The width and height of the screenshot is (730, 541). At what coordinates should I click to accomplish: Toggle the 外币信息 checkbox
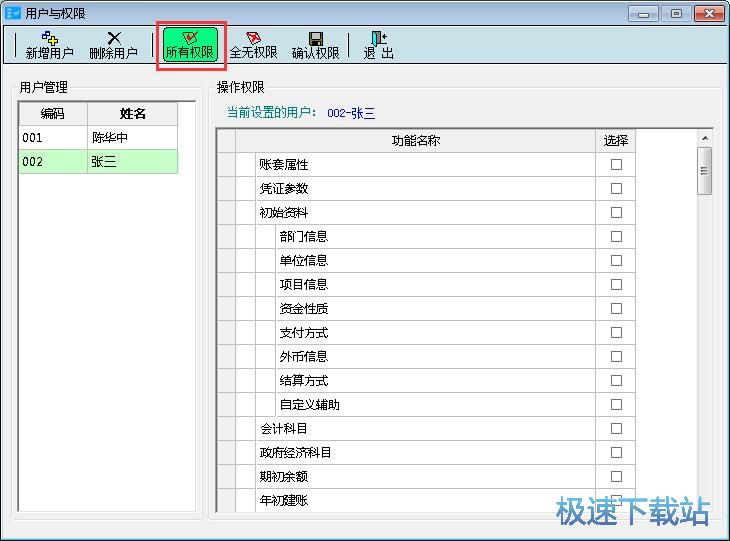click(x=616, y=357)
